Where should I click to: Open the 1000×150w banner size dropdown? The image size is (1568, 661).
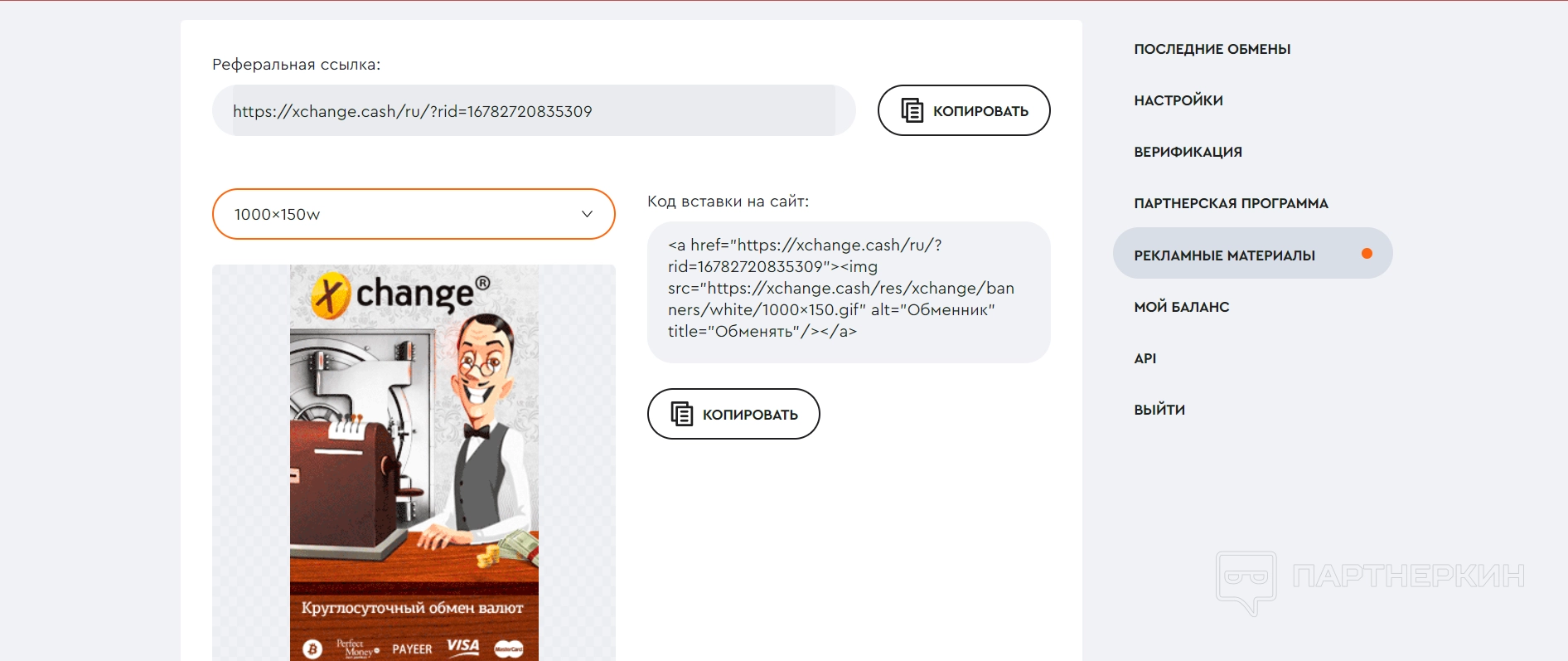coord(414,214)
